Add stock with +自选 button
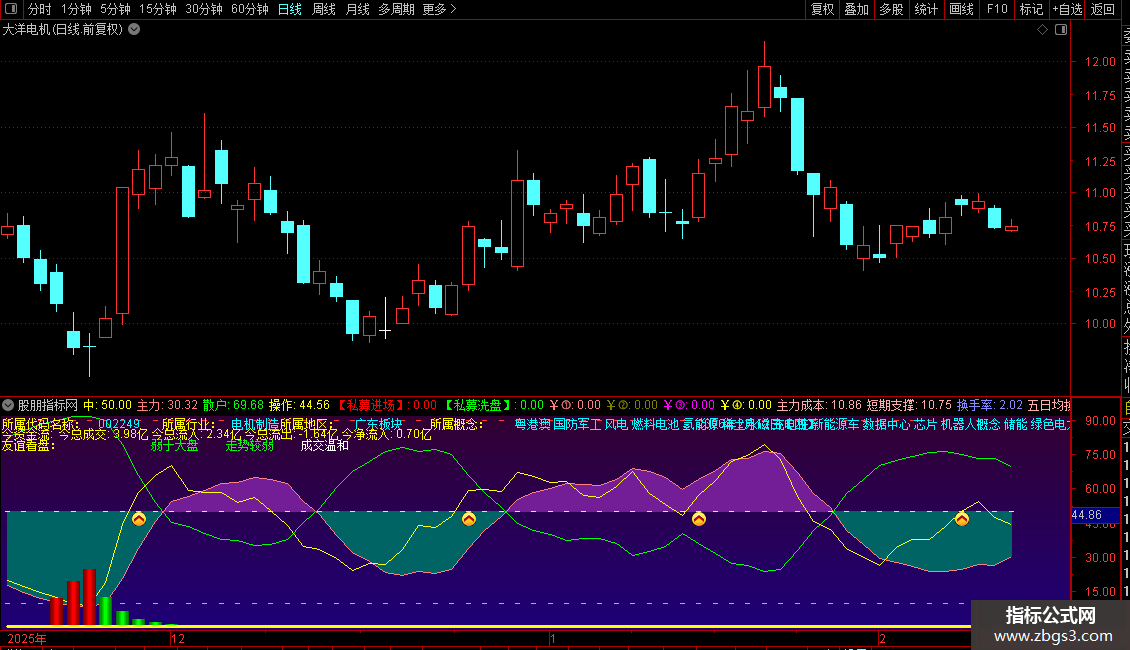The width and height of the screenshot is (1130, 650). (1067, 9)
